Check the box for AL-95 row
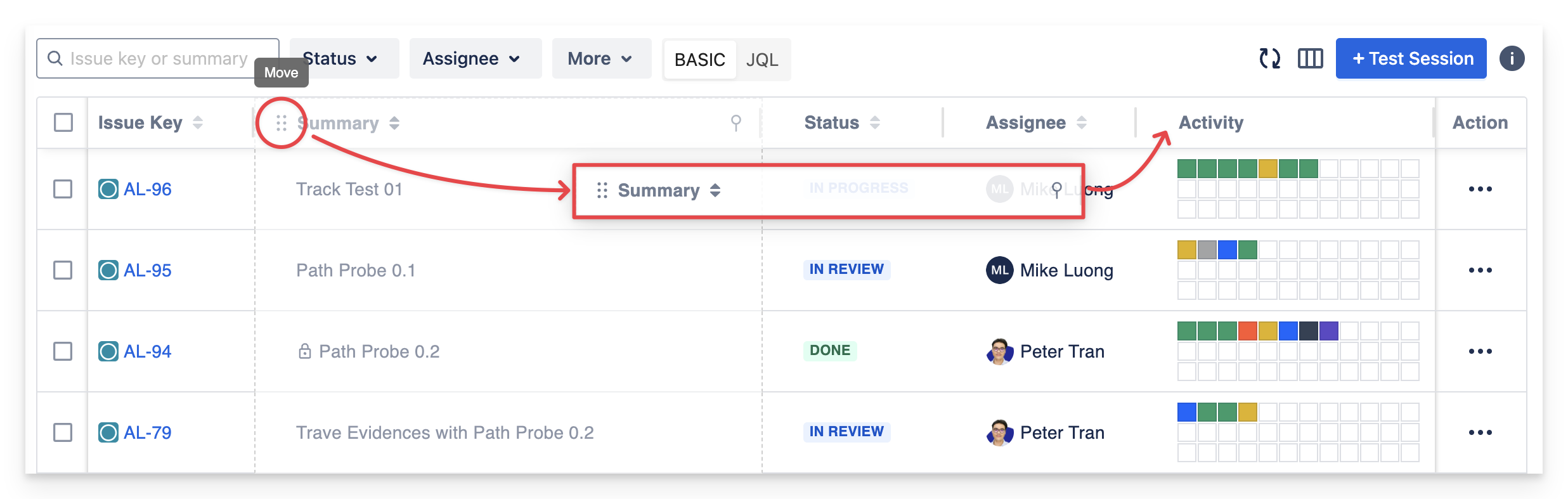Image resolution: width=1568 pixels, height=499 pixels. tap(63, 270)
